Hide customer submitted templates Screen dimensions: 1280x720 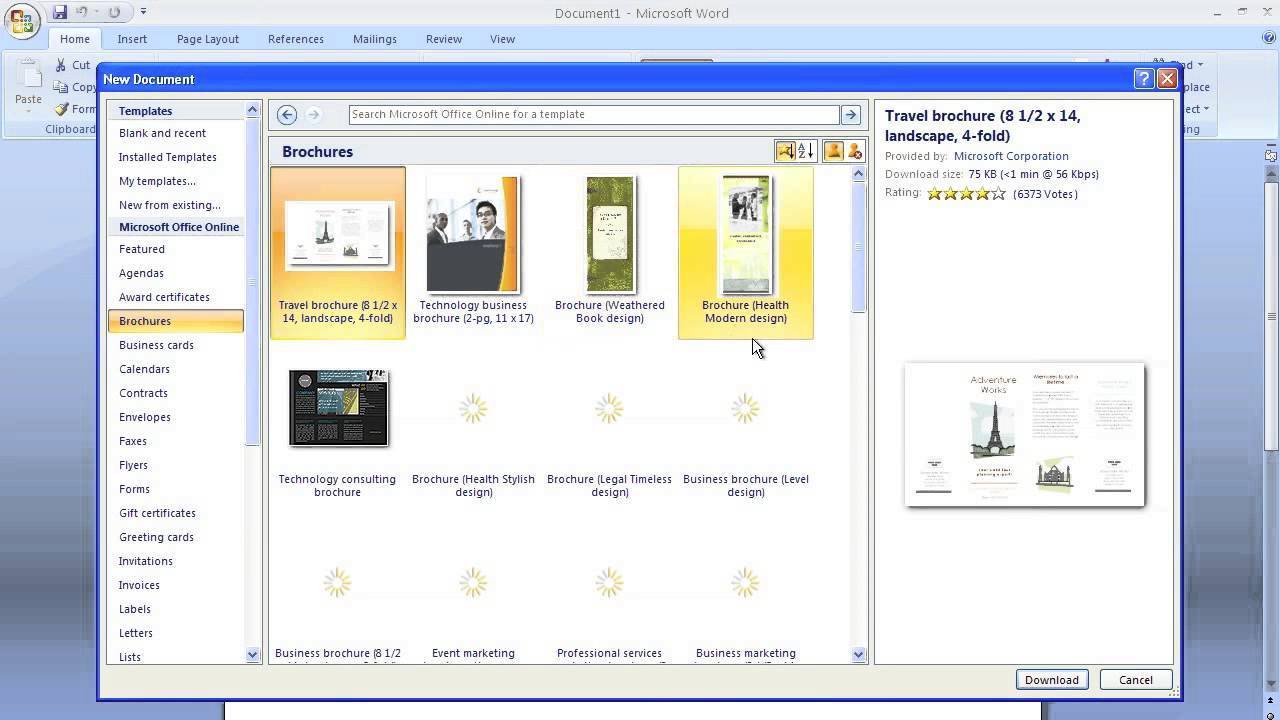coord(854,151)
